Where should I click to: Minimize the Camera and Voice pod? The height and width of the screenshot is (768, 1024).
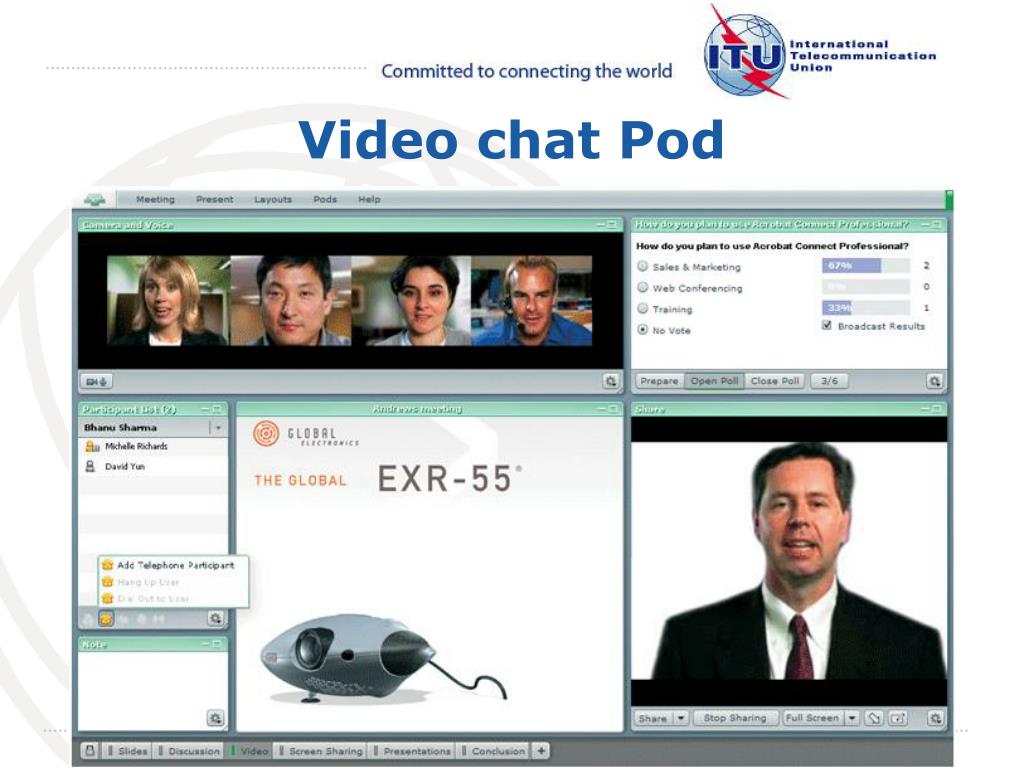pos(600,225)
